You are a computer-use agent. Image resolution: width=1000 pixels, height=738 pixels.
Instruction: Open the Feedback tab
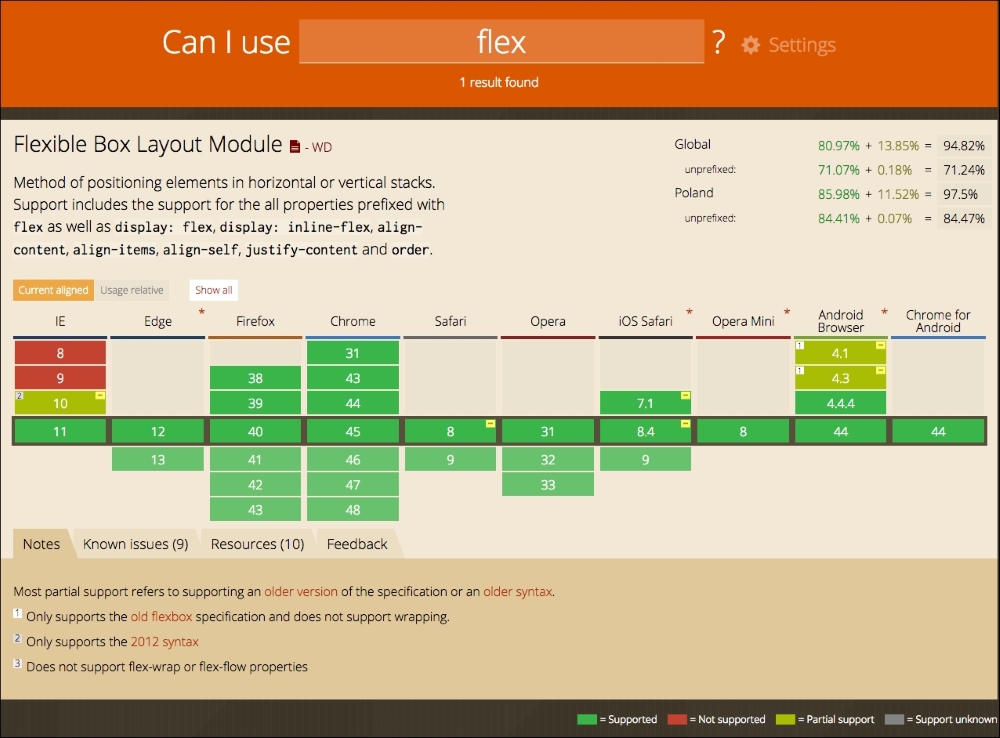point(357,544)
